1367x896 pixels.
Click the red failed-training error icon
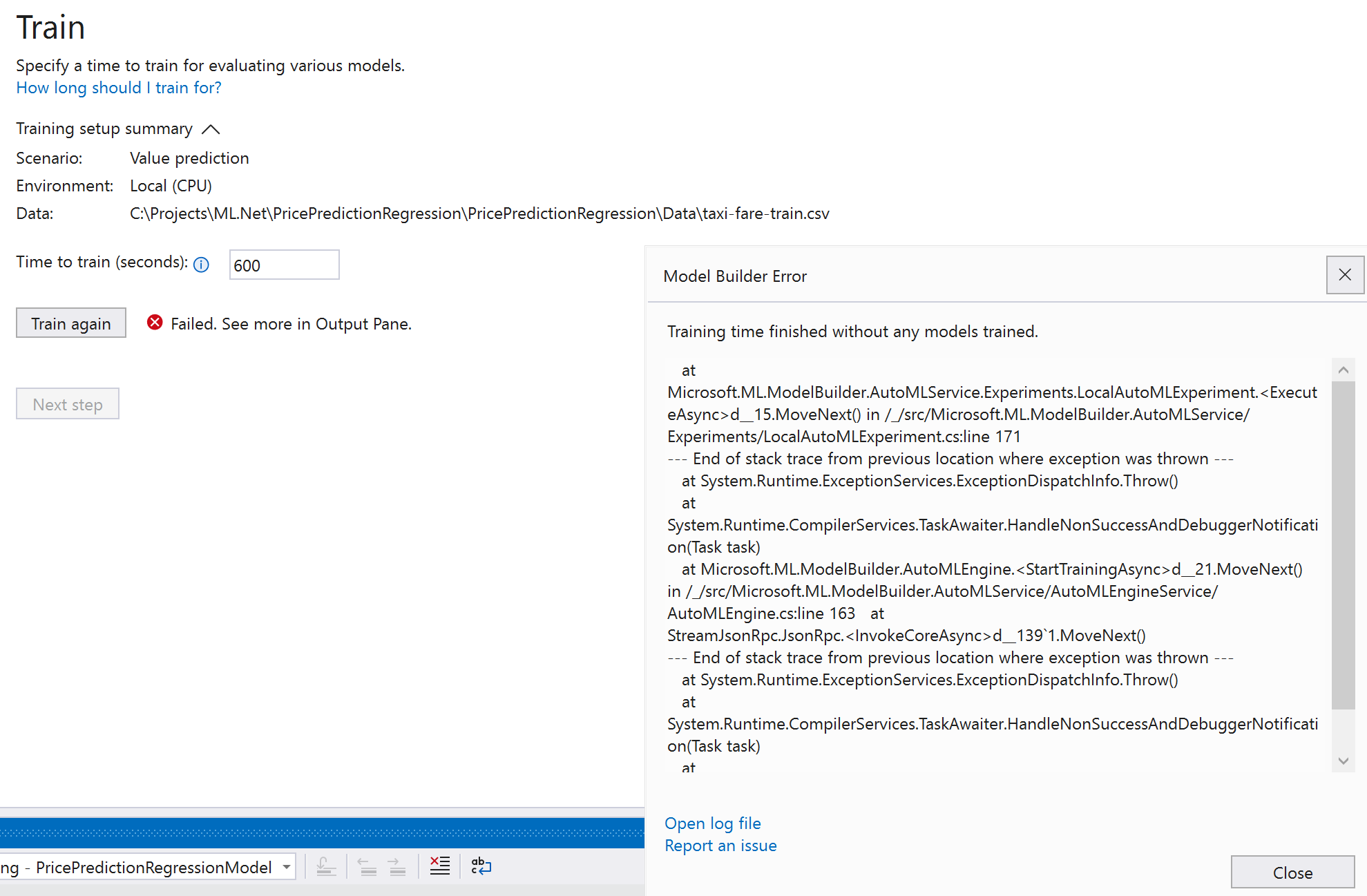154,322
